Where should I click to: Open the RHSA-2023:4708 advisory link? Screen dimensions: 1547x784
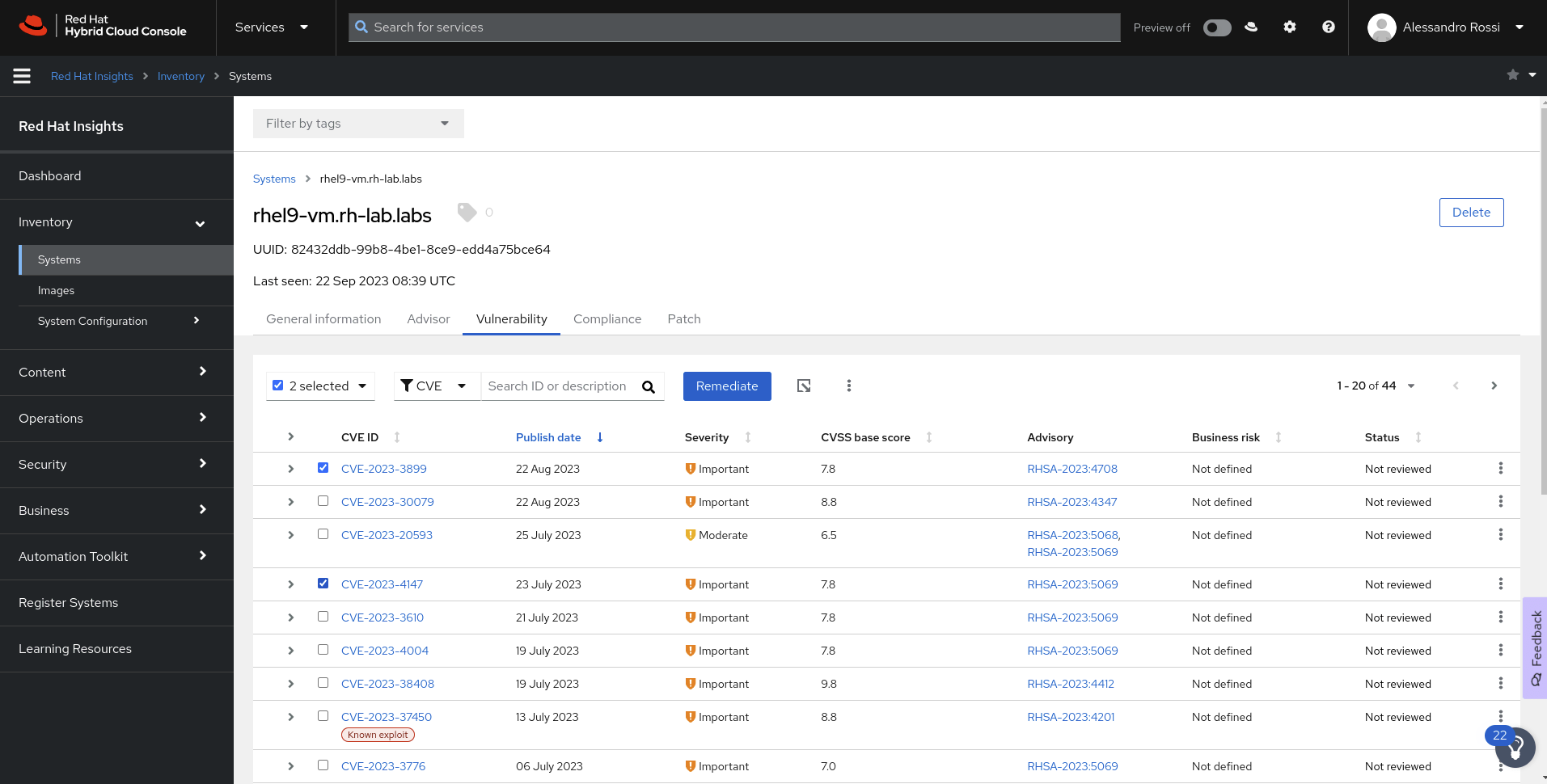tap(1071, 469)
